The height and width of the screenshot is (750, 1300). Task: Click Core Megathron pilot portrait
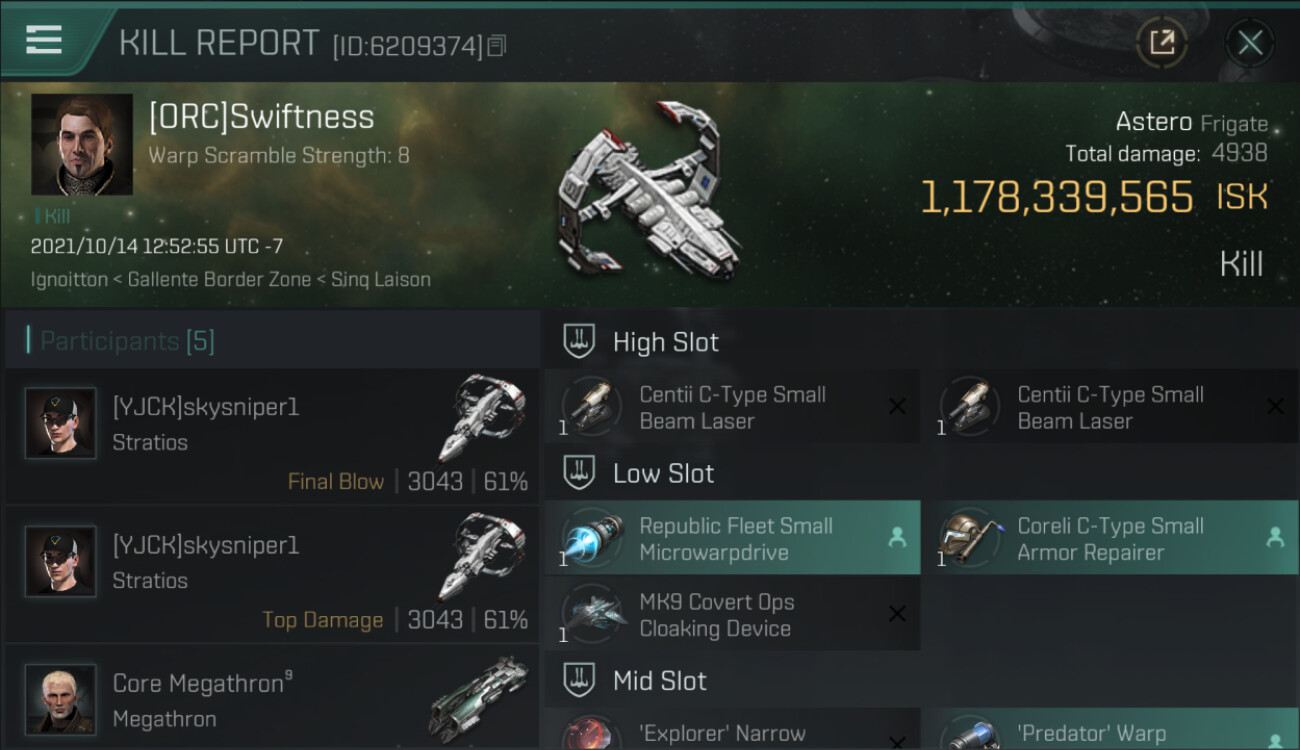(x=61, y=699)
